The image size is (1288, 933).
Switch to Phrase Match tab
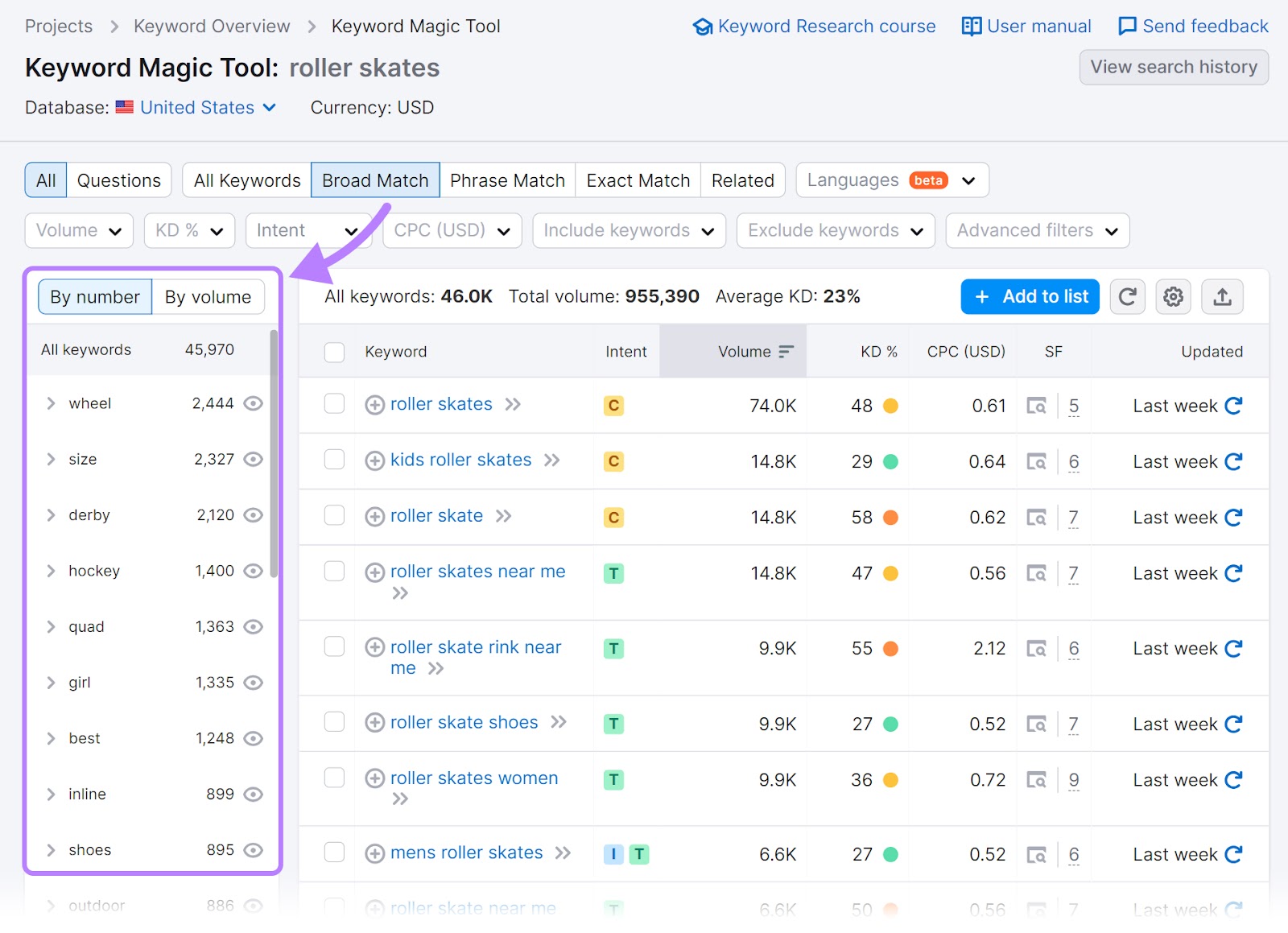tap(507, 180)
